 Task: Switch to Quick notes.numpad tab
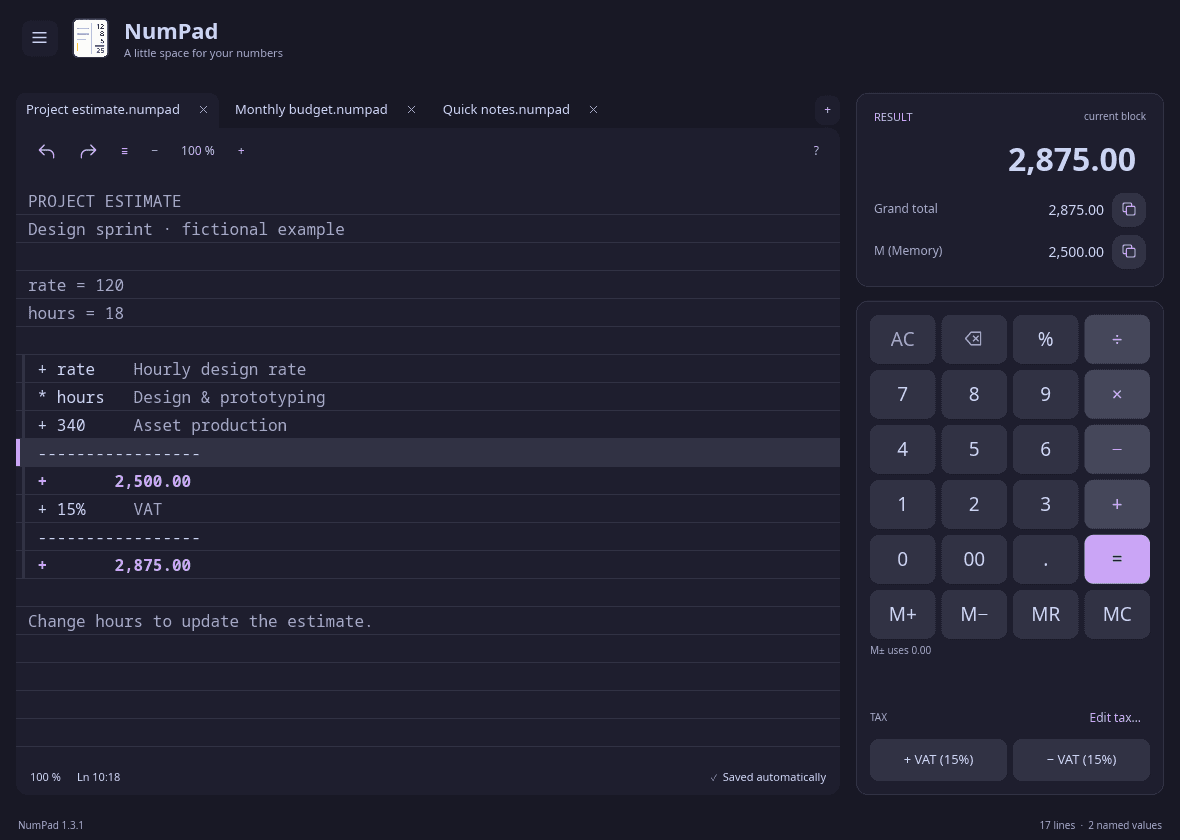[x=506, y=110]
